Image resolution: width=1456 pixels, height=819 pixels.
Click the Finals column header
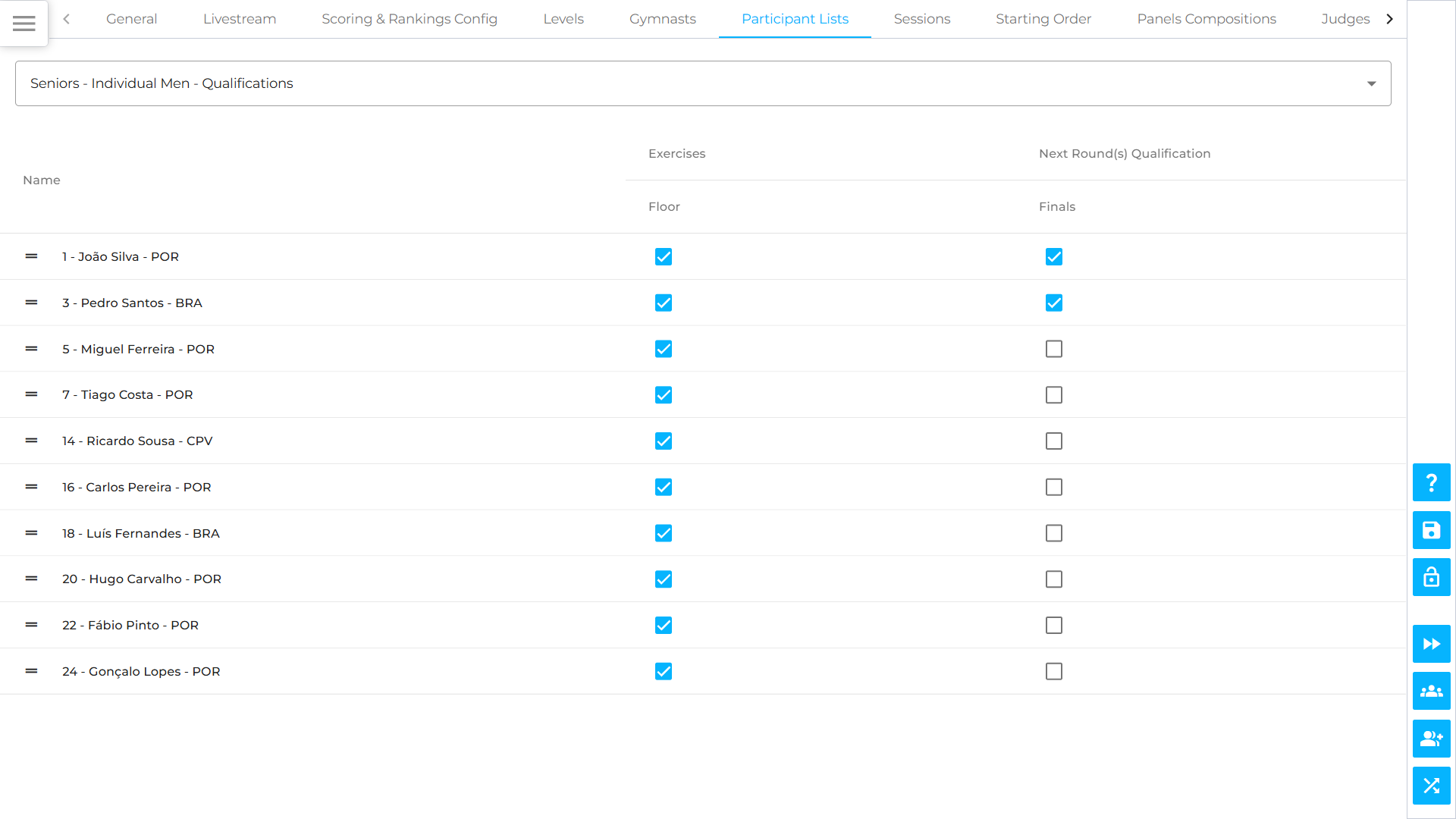click(x=1057, y=206)
